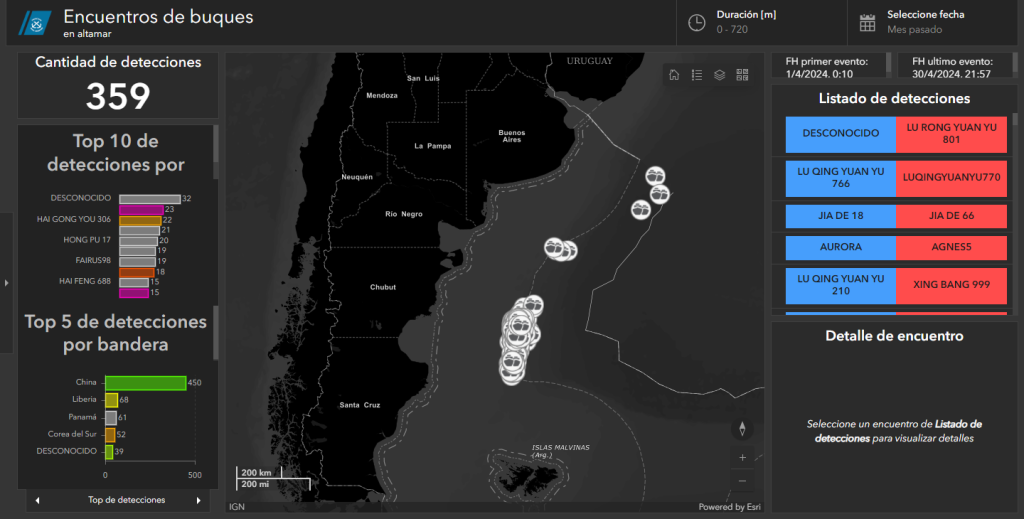Reset map orientation with compass icon

(x=742, y=429)
